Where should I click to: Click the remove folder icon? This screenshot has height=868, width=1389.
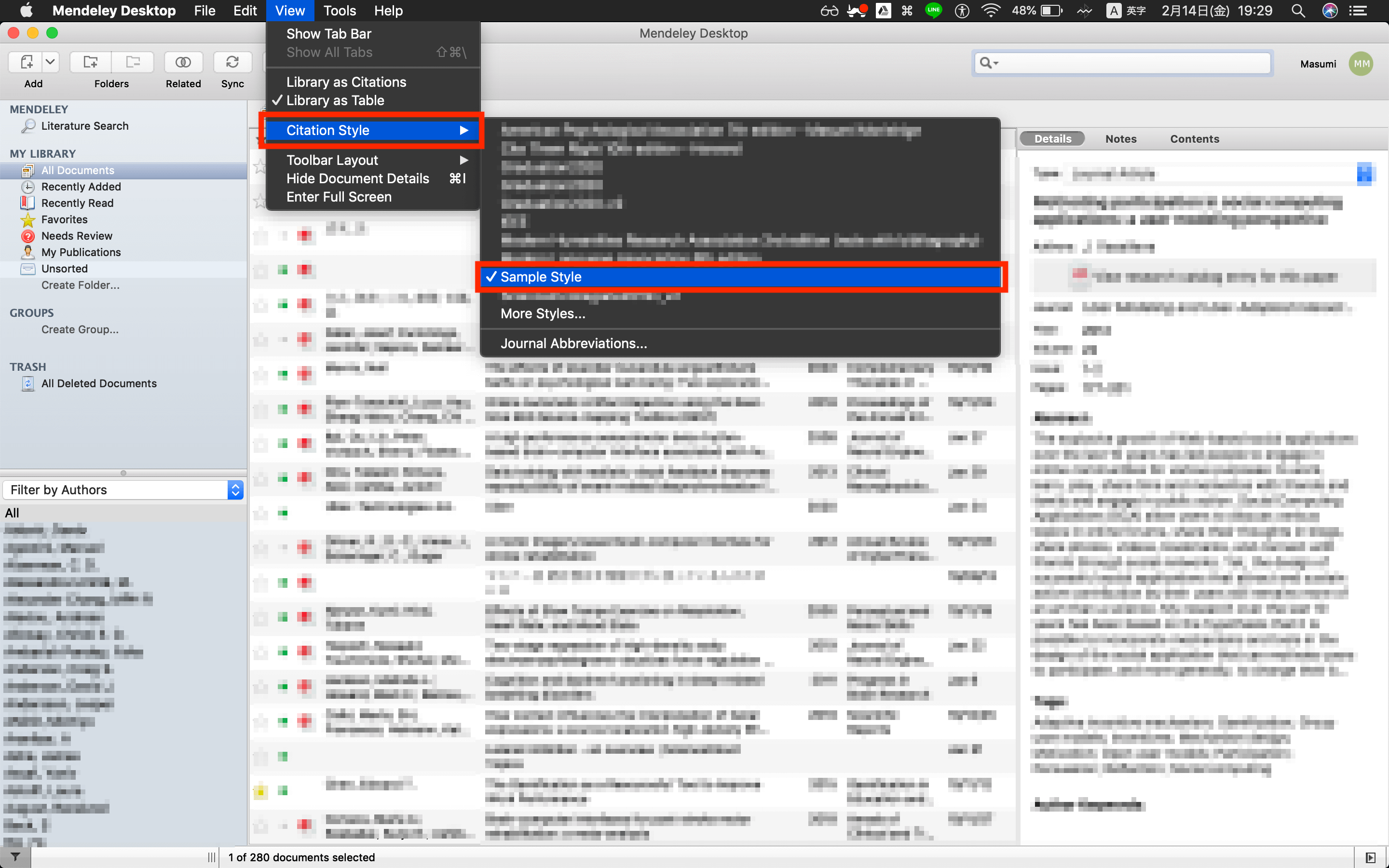(x=133, y=62)
